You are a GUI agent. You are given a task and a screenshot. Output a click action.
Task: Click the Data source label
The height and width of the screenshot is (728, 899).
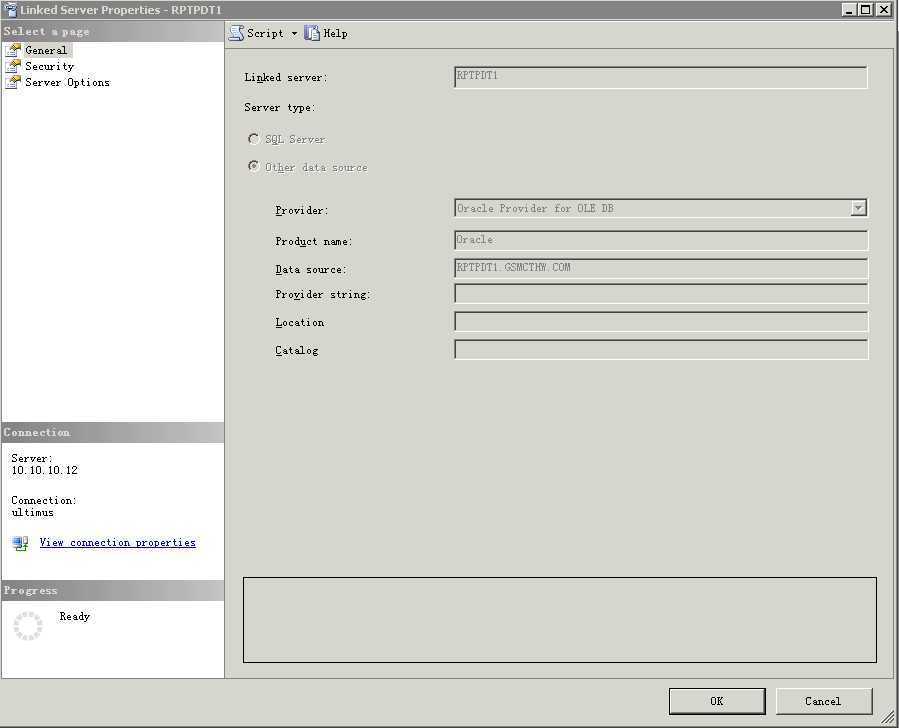click(311, 269)
